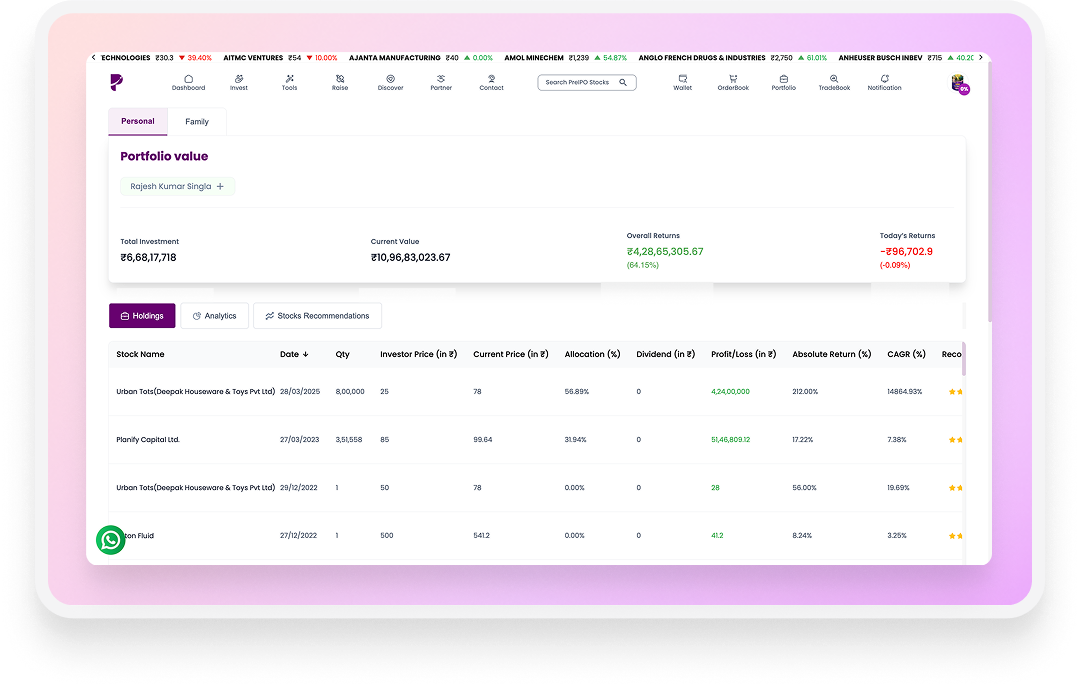This screenshot has height=684, width=1077.
Task: Open the Dashboard nav icon
Action: (x=188, y=79)
